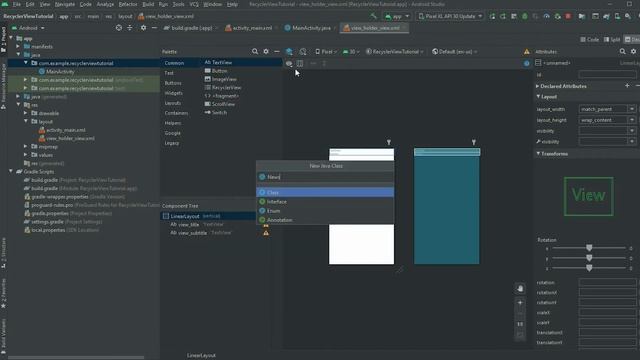Open the RecyclerViewTutorial theme dropdown
640x360 pixels.
tap(395, 52)
